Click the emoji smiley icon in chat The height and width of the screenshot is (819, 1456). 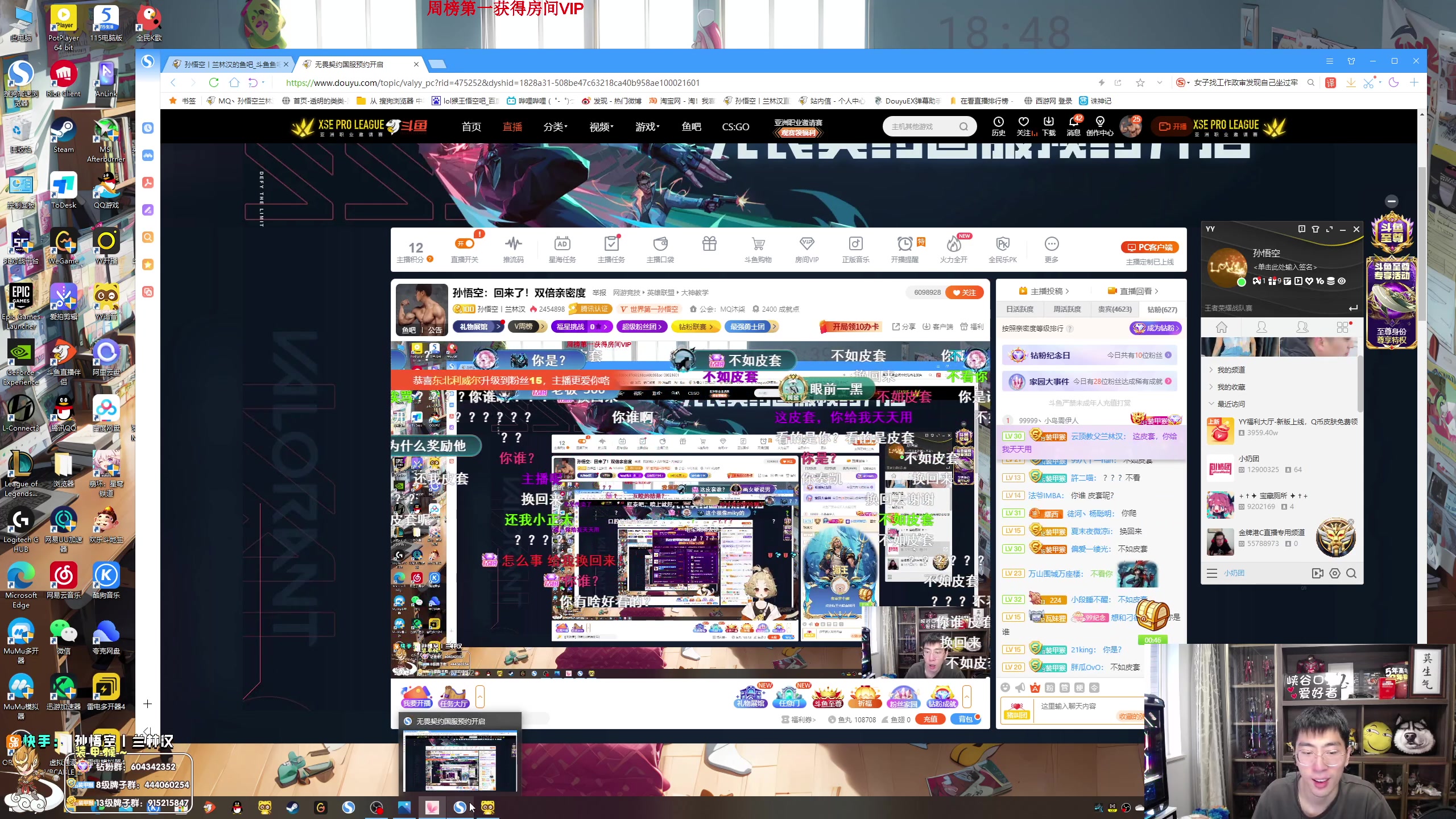(x=1006, y=688)
